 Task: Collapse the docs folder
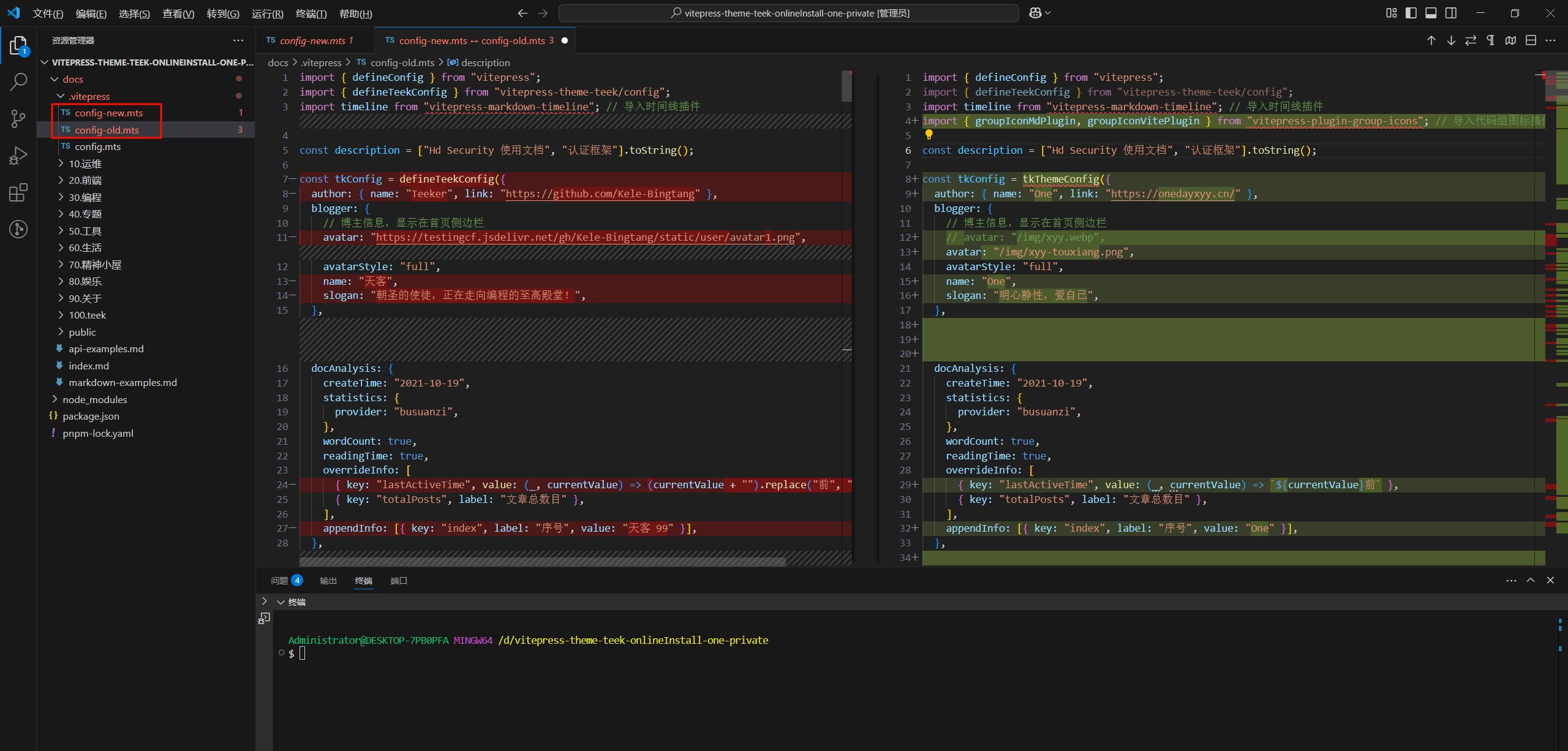coord(55,79)
